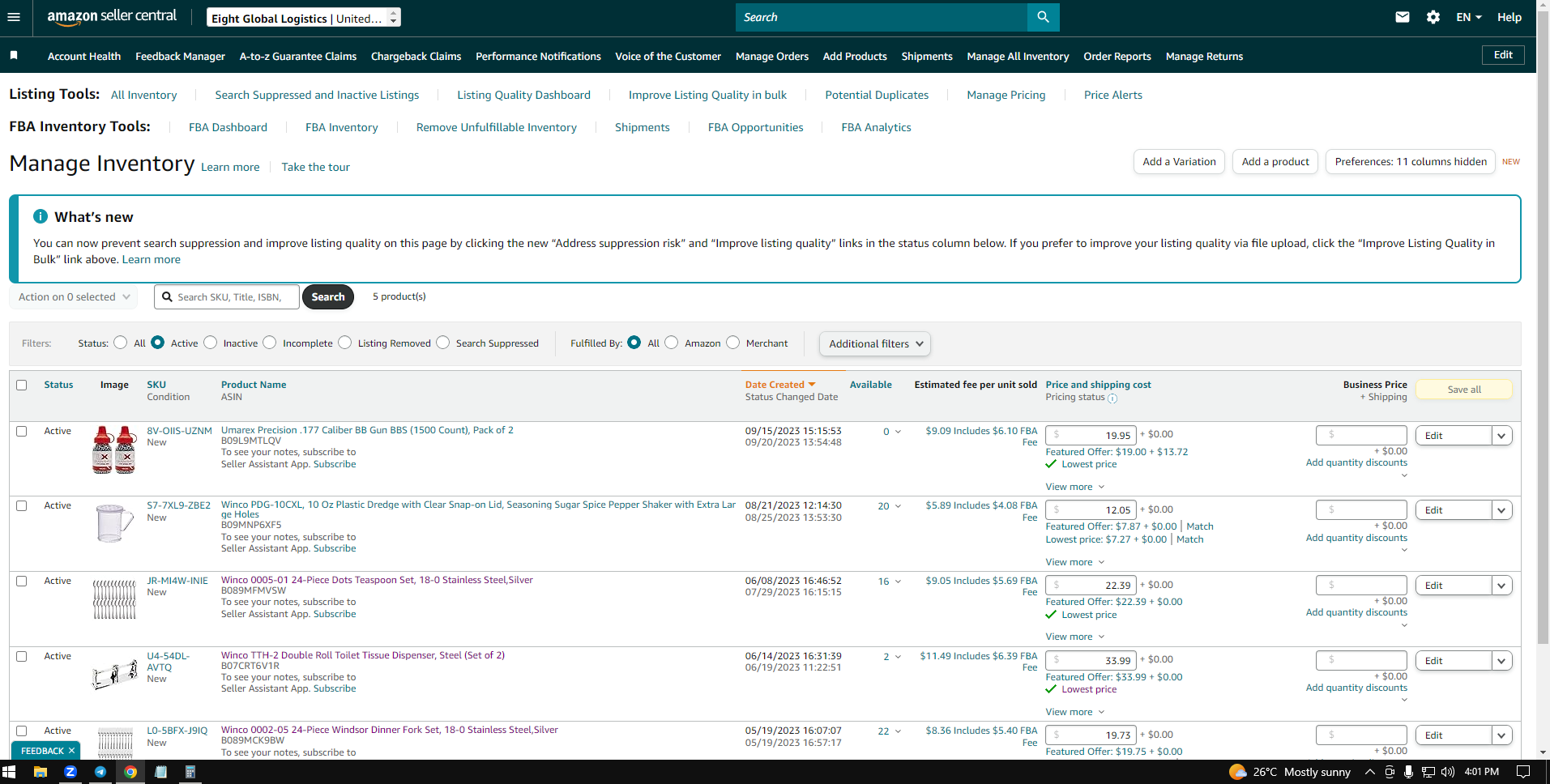This screenshot has height=784, width=1550.
Task: Open Manage Returns menu item
Action: [x=1204, y=56]
